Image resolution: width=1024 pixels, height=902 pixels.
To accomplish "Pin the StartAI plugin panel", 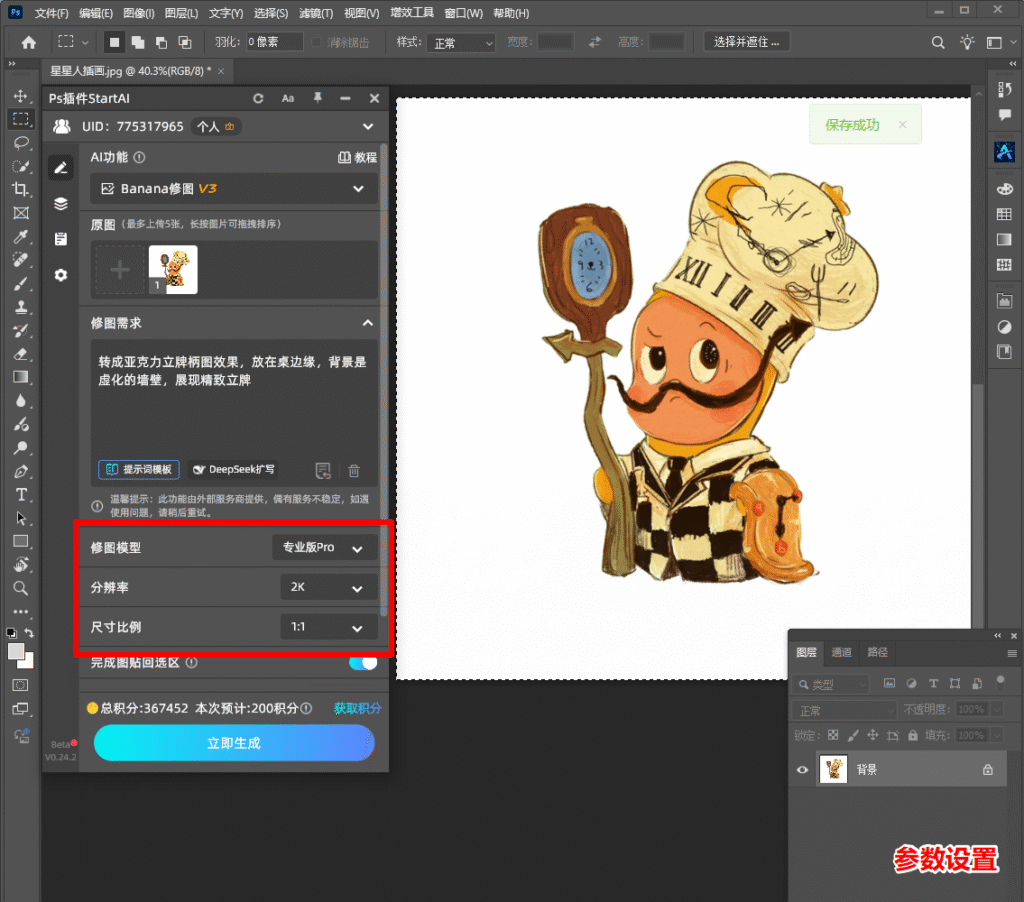I will 317,99.
